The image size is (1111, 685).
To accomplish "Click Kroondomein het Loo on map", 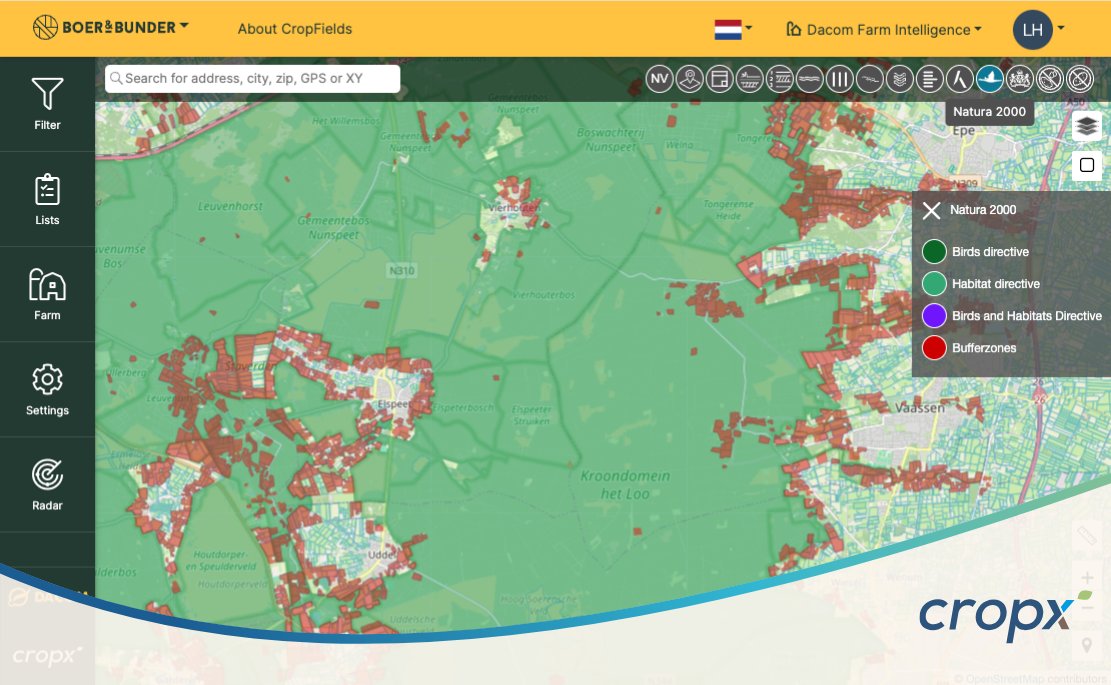I will [x=625, y=485].
